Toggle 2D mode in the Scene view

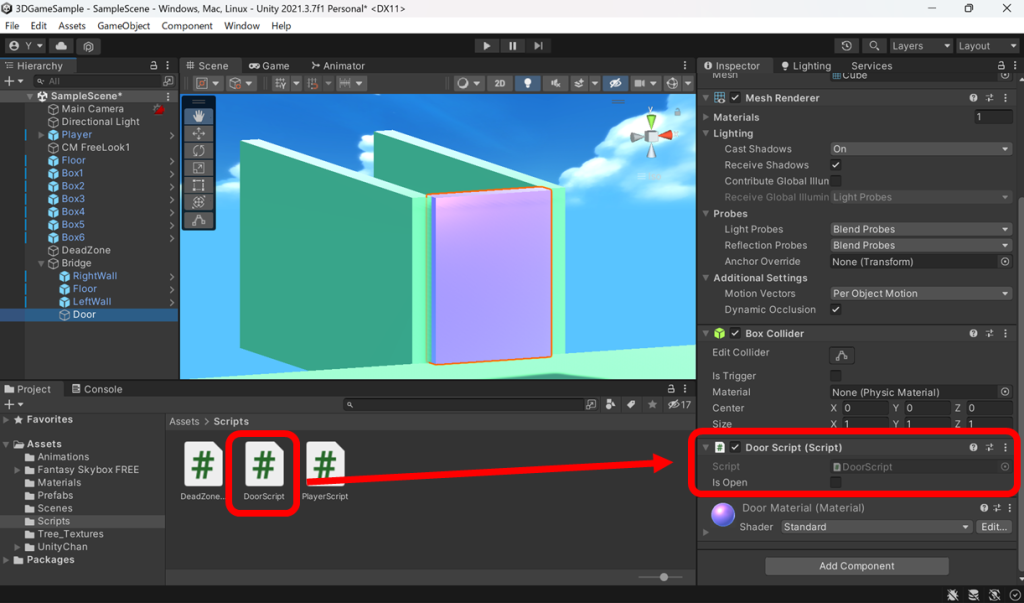point(500,83)
